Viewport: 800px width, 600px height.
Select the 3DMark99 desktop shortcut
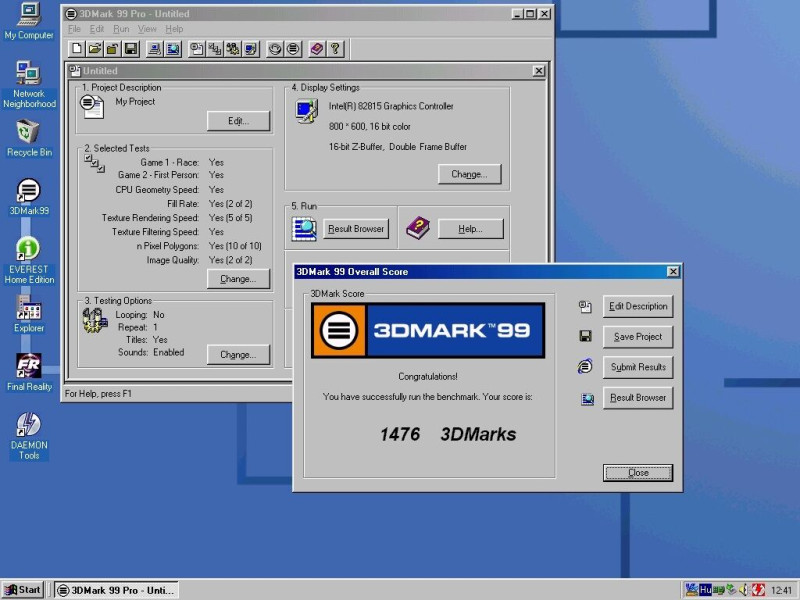29,197
